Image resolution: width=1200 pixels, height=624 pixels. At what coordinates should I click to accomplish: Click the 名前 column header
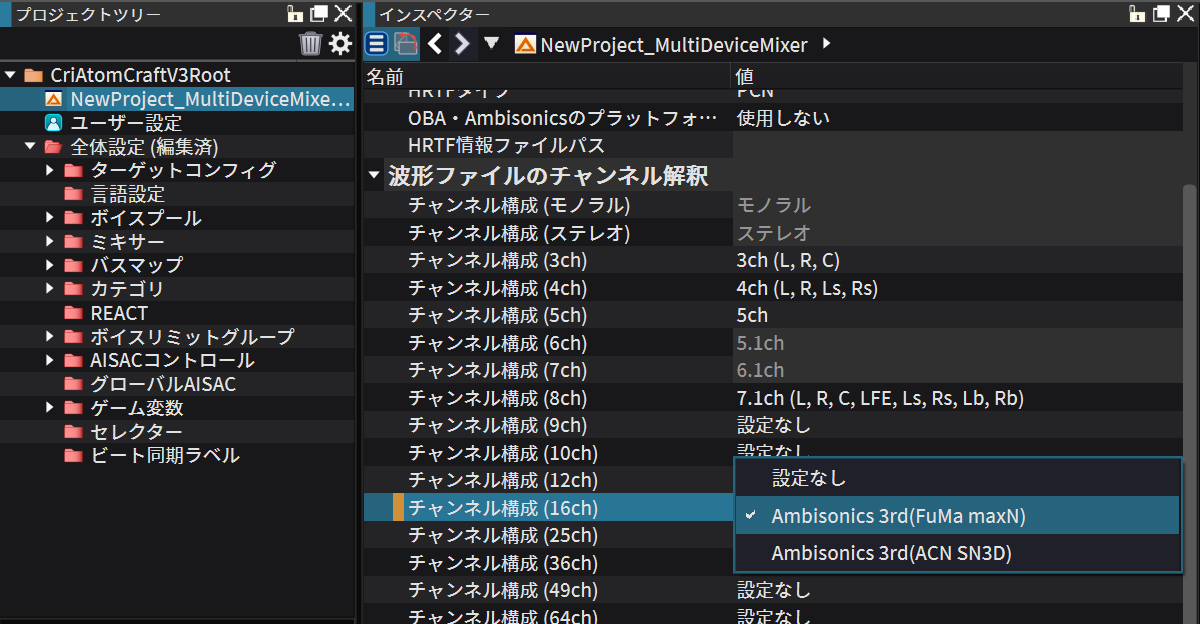385,77
